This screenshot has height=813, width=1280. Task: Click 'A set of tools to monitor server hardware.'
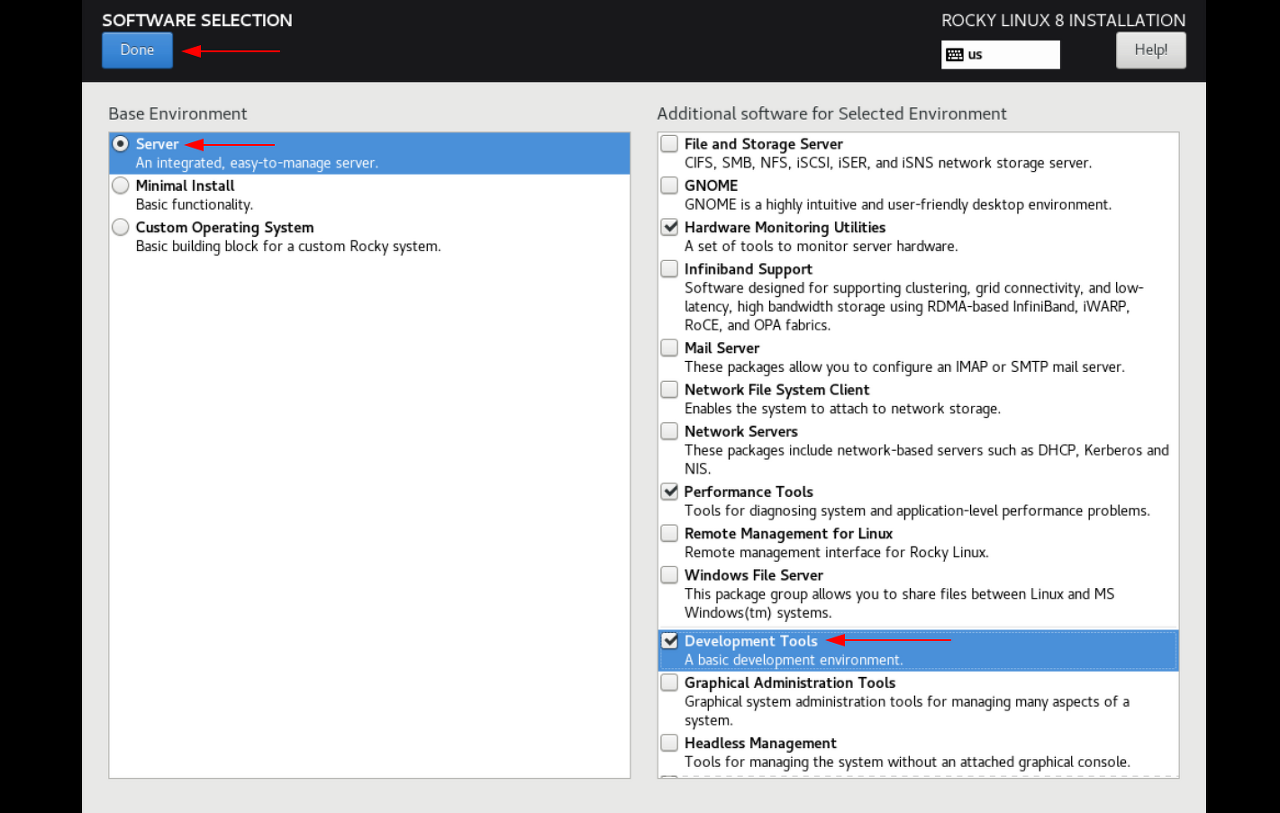[821, 246]
